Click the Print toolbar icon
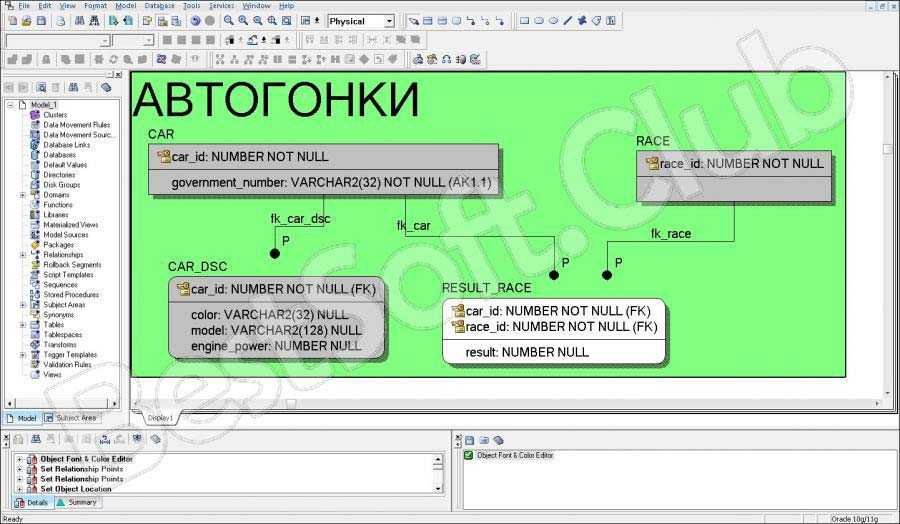 point(60,21)
